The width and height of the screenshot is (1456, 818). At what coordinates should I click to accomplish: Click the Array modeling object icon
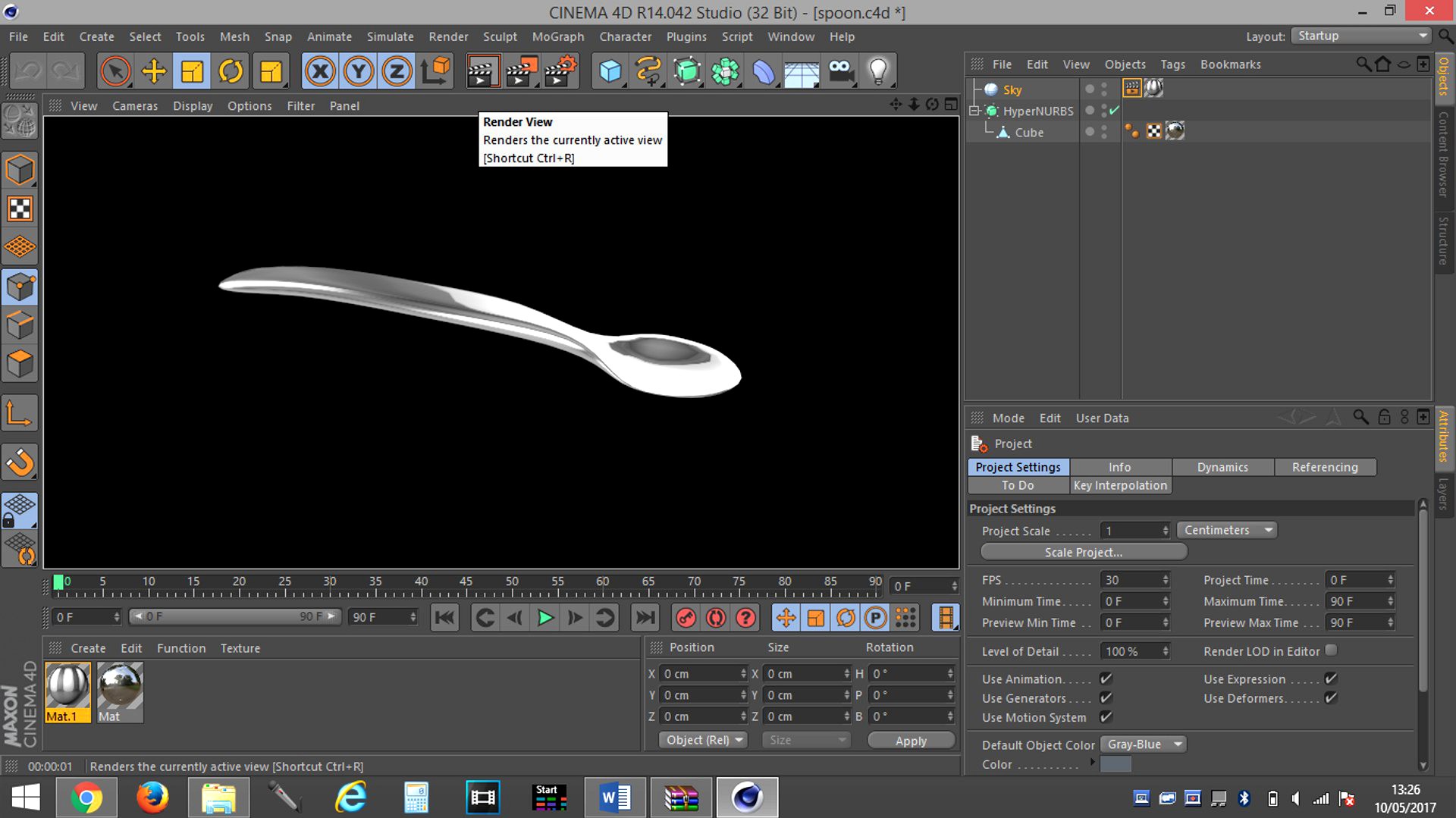726,71
